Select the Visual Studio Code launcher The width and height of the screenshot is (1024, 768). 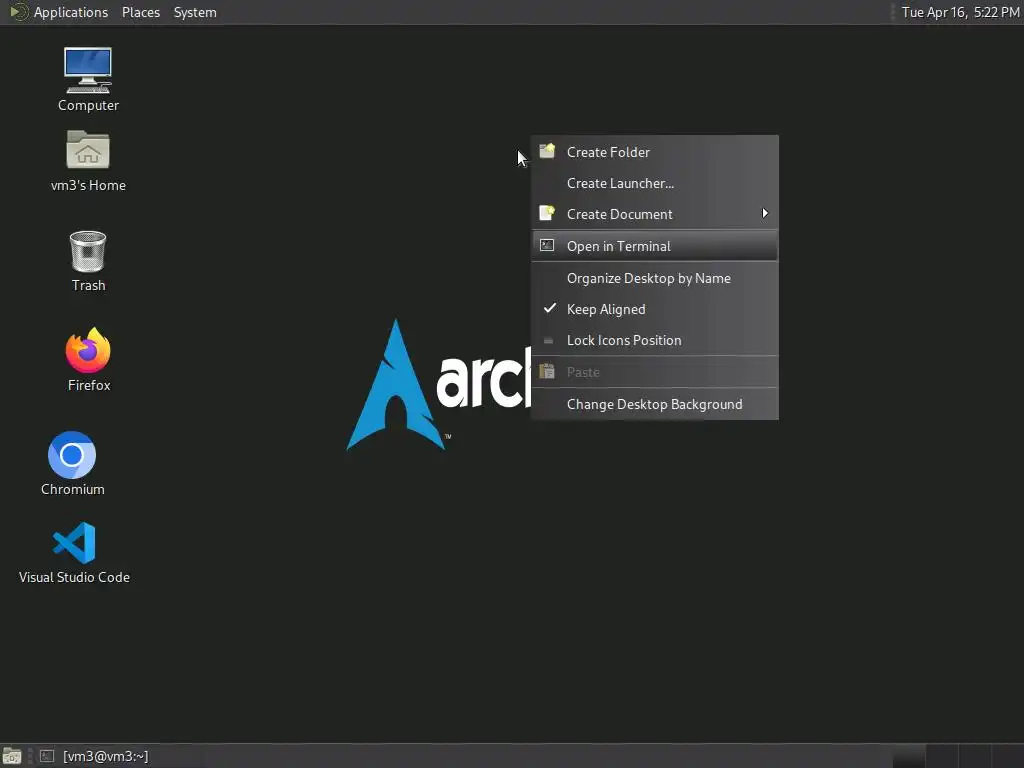[x=74, y=552]
